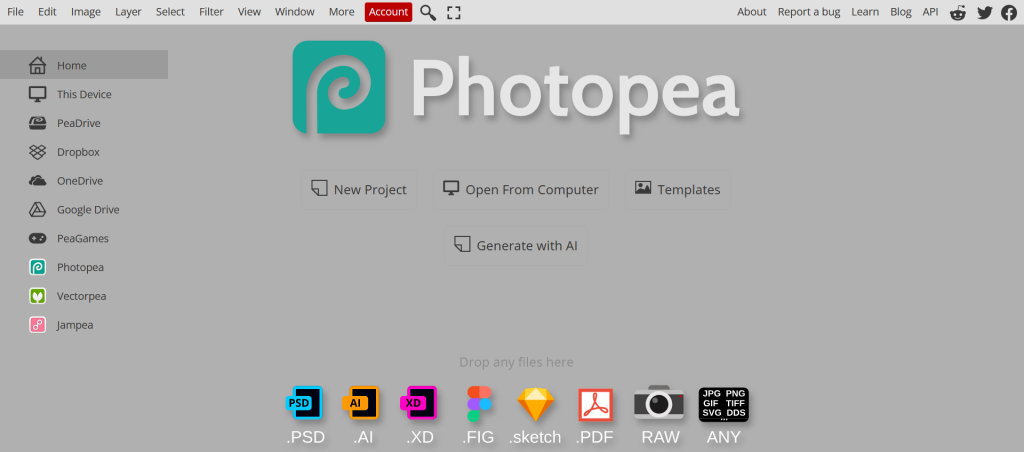Open the API link
Screen dimensions: 1024x452
(930, 12)
